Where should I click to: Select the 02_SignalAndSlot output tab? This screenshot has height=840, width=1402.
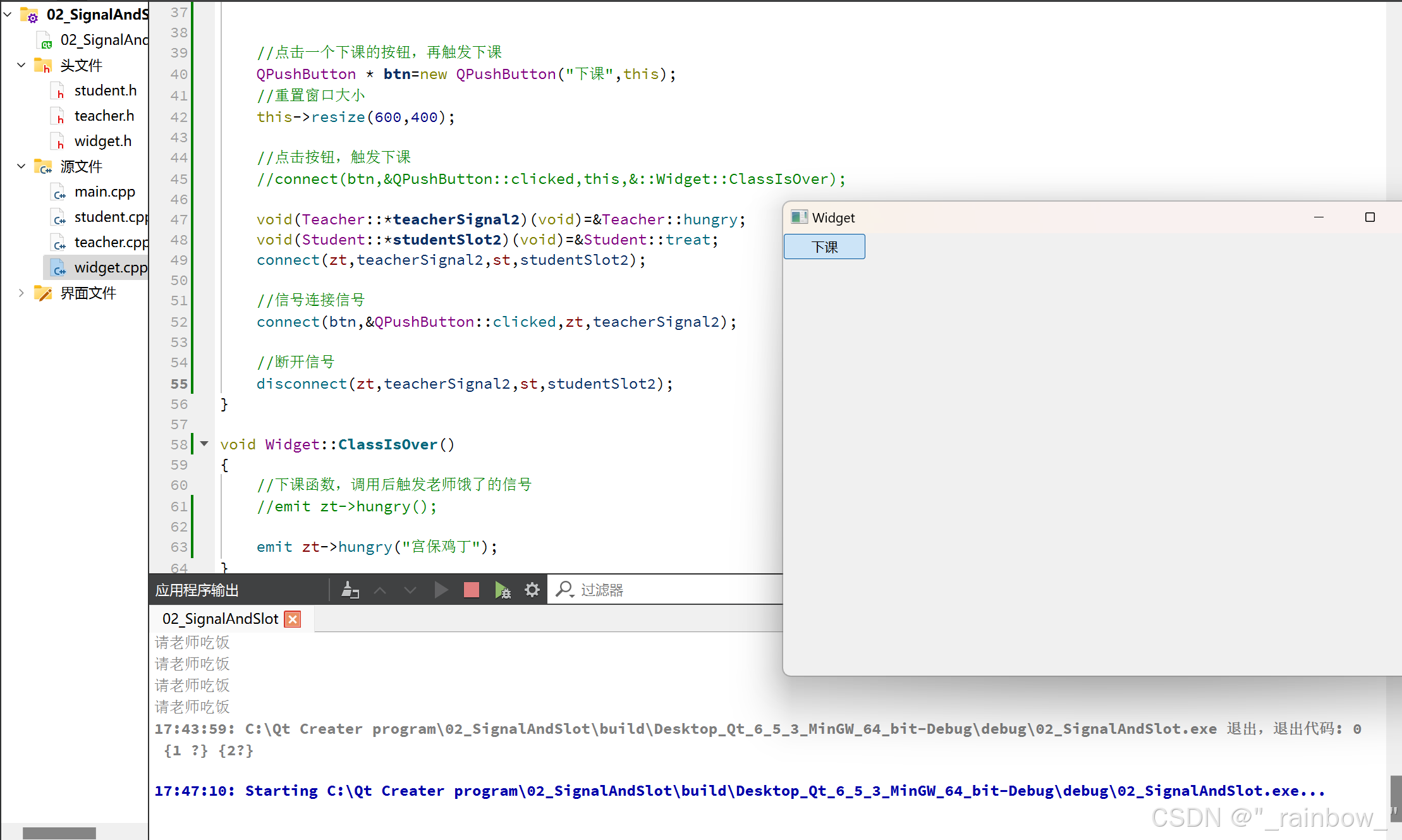coord(220,619)
